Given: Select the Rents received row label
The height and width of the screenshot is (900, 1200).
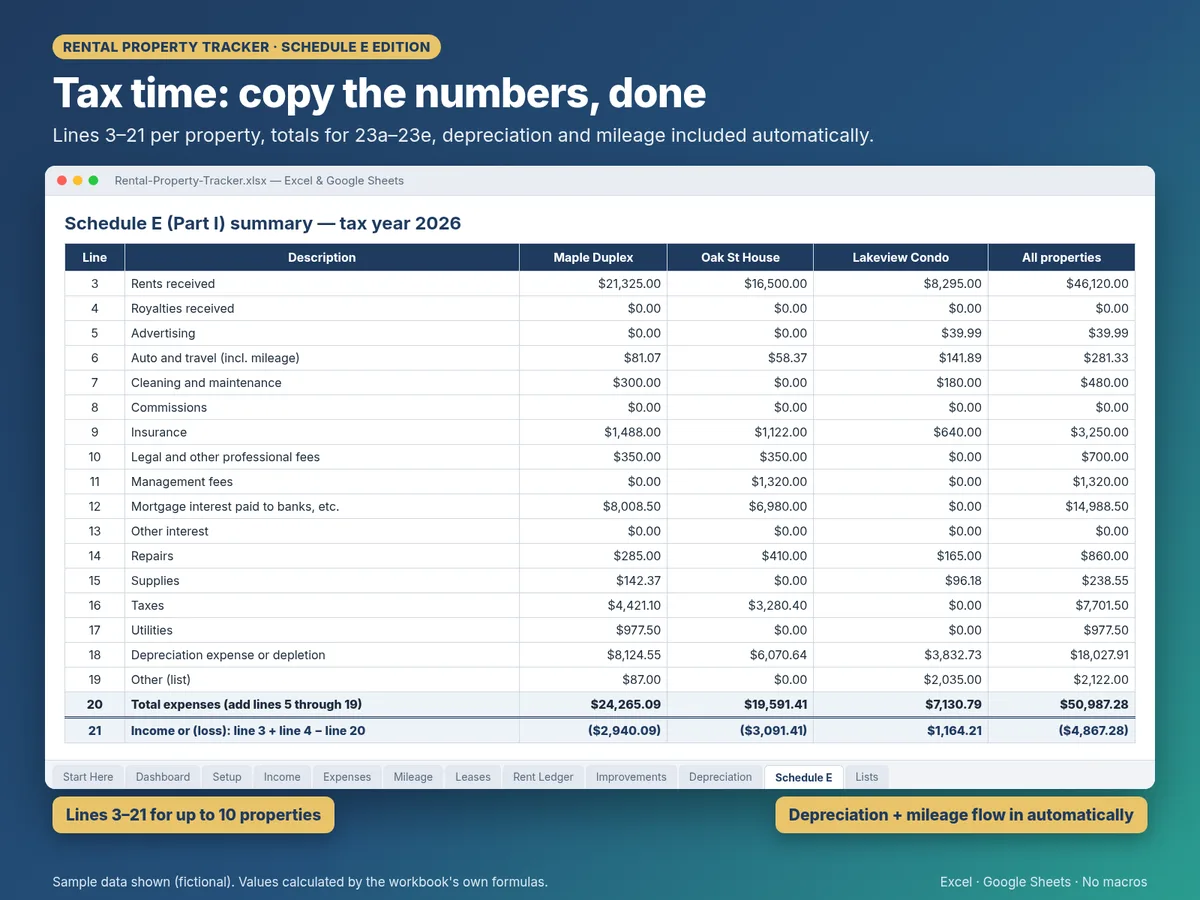Looking at the screenshot, I should pyautogui.click(x=173, y=284).
